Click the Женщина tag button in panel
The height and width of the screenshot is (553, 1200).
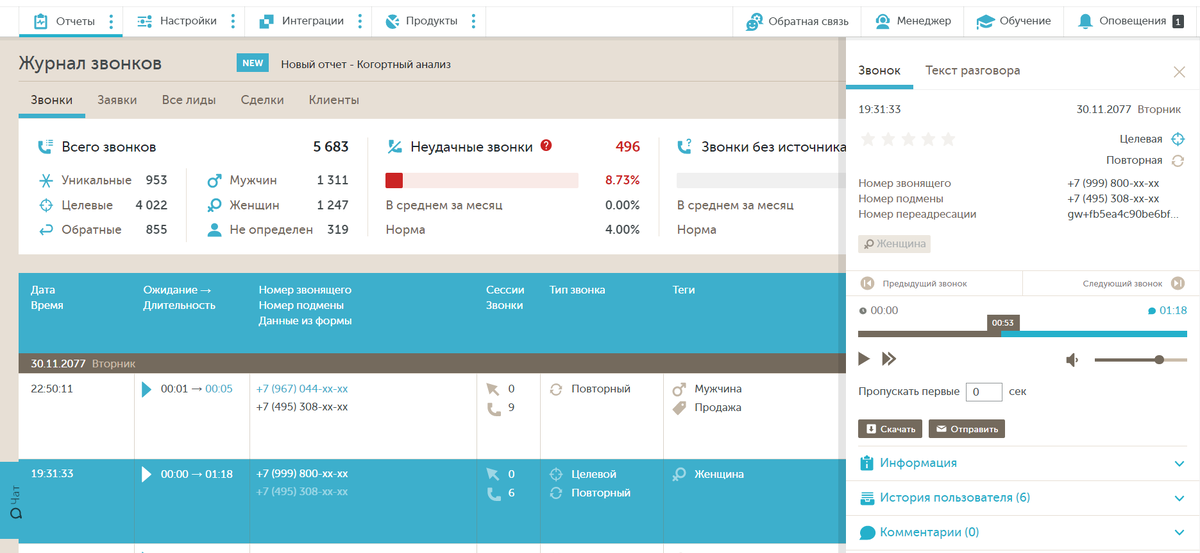point(895,243)
